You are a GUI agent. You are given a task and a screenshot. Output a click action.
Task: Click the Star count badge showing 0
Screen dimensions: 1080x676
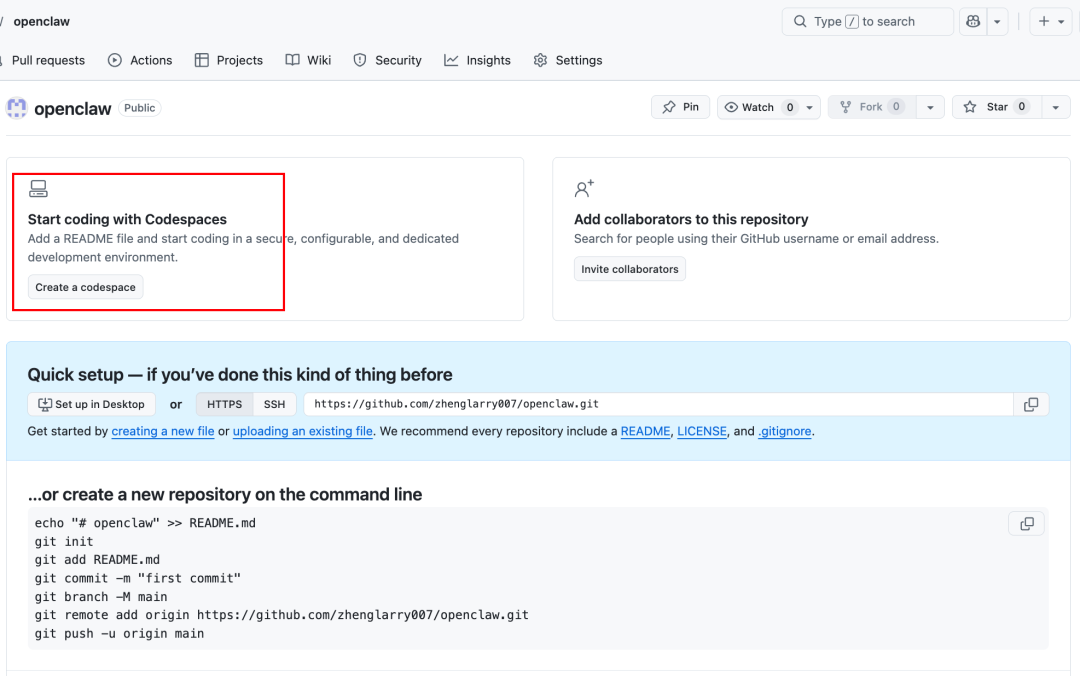point(1021,107)
